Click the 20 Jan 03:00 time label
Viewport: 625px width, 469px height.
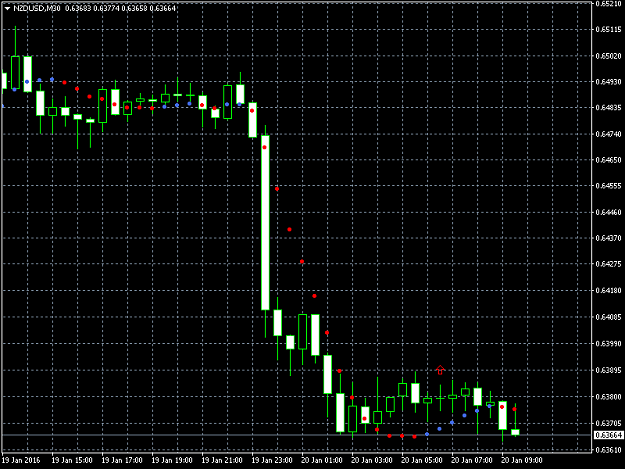(x=371, y=460)
